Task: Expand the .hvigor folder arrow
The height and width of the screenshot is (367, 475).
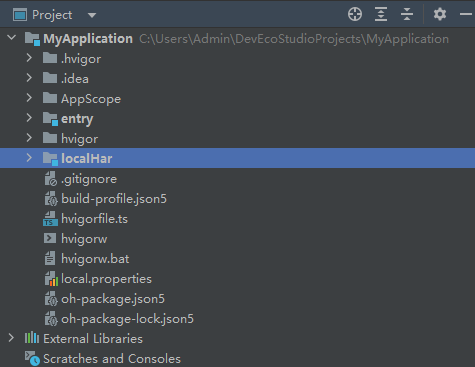Action: click(29, 58)
